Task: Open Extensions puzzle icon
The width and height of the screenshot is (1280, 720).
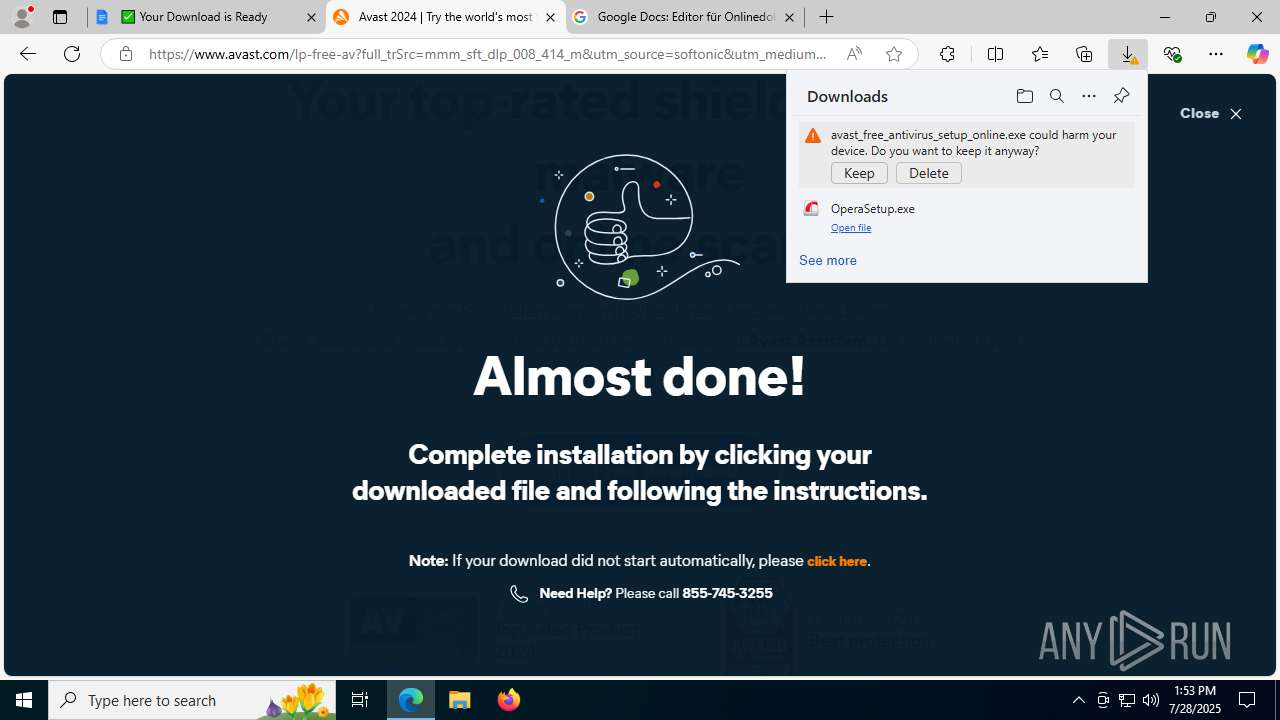Action: click(947, 54)
